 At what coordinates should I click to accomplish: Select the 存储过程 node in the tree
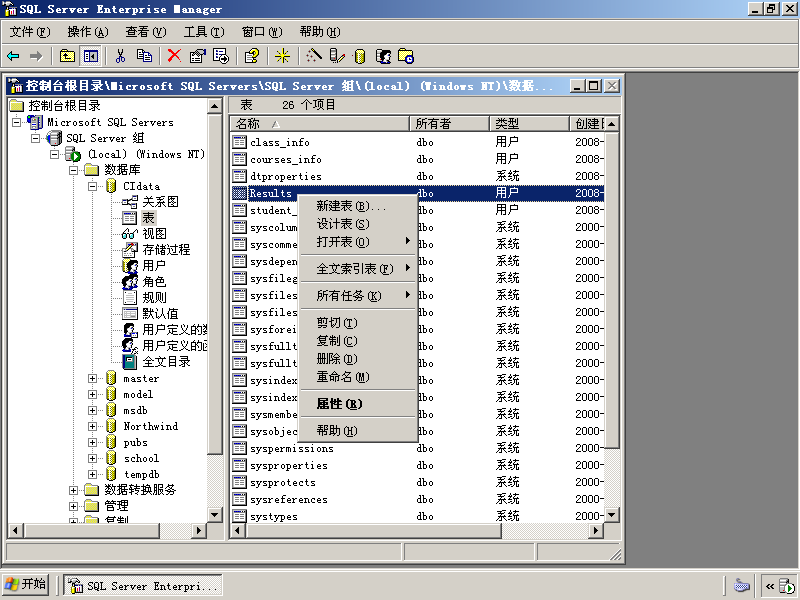[x=166, y=249]
